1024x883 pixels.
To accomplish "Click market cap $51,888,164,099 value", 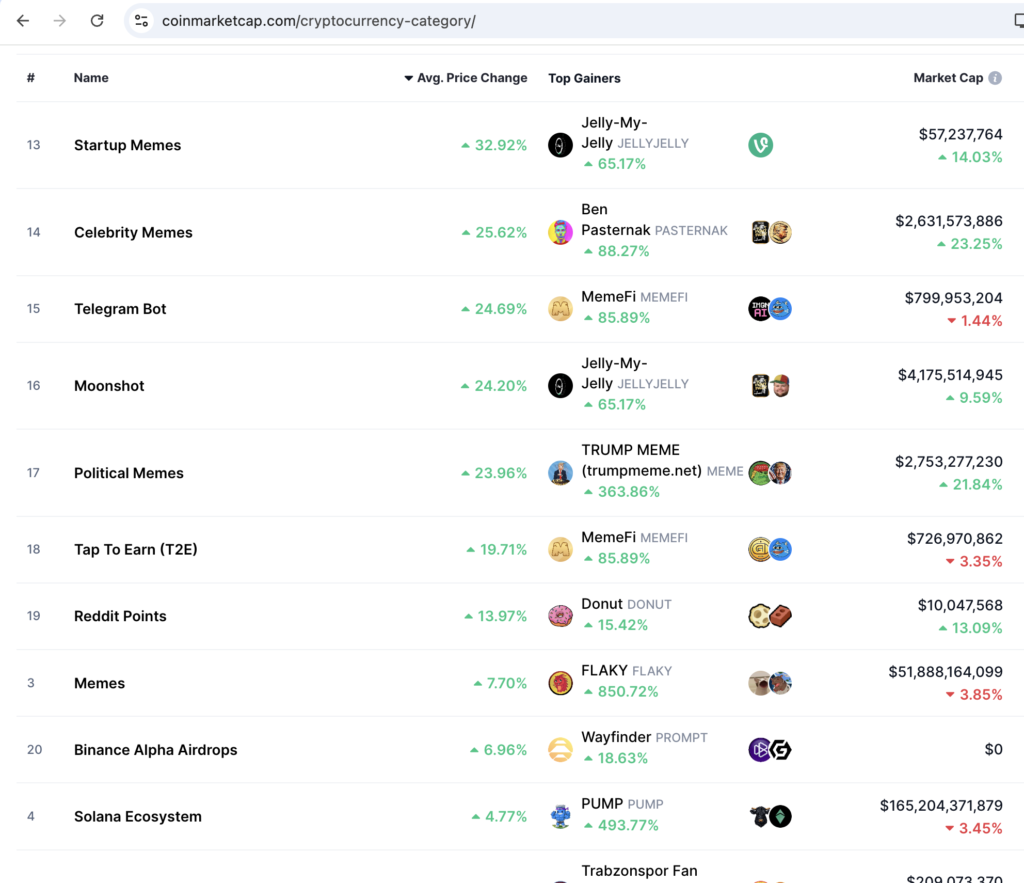I will pos(945,672).
